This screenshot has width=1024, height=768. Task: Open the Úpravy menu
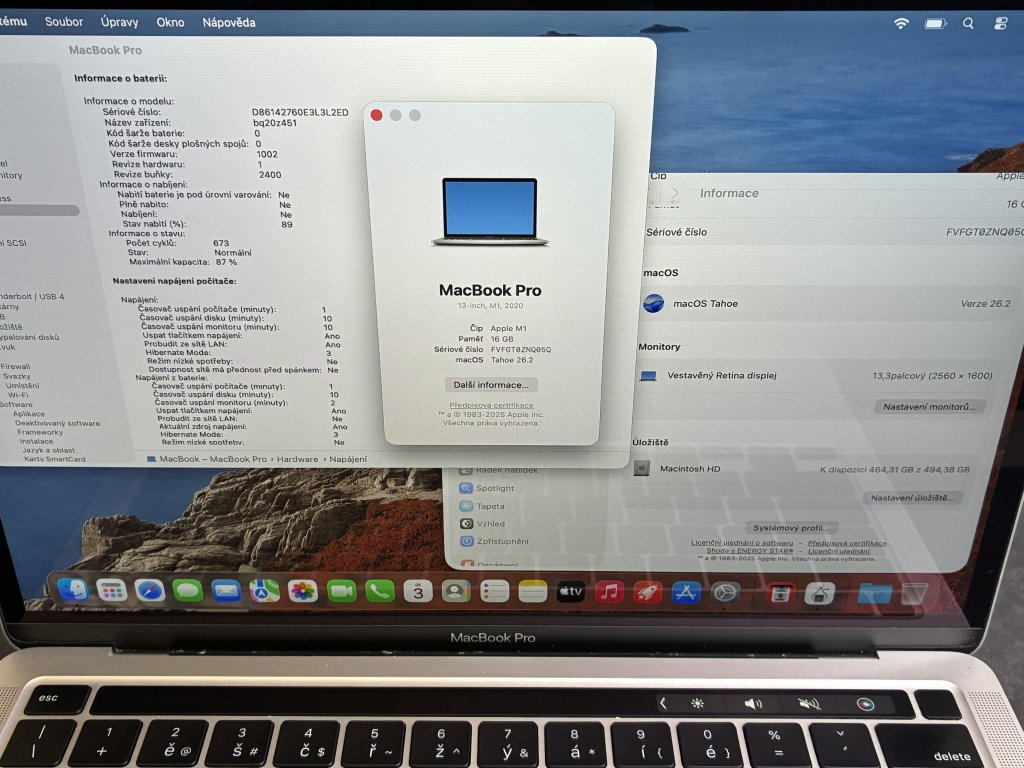pyautogui.click(x=120, y=22)
